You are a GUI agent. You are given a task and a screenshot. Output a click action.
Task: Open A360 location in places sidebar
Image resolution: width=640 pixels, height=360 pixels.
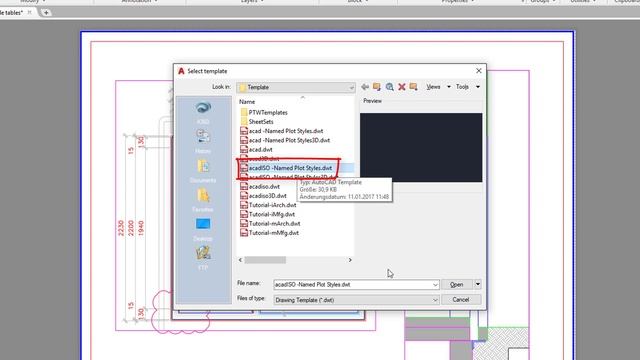[203, 113]
